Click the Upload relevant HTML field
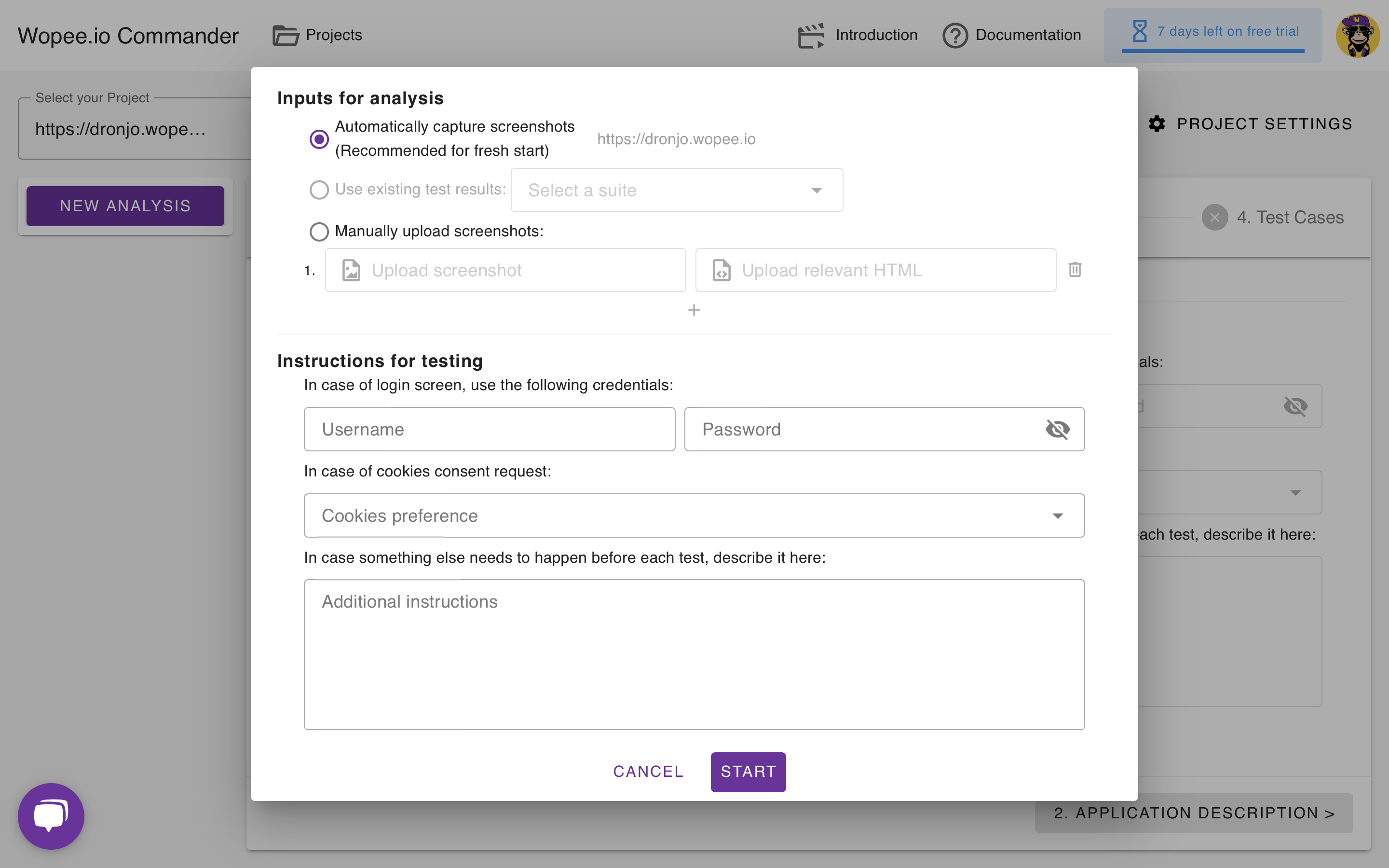Viewport: 1389px width, 868px height. click(x=876, y=270)
